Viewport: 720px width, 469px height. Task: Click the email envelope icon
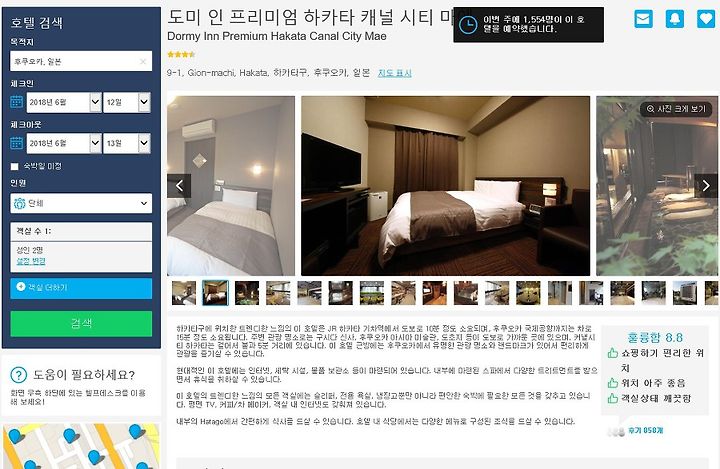(x=643, y=19)
